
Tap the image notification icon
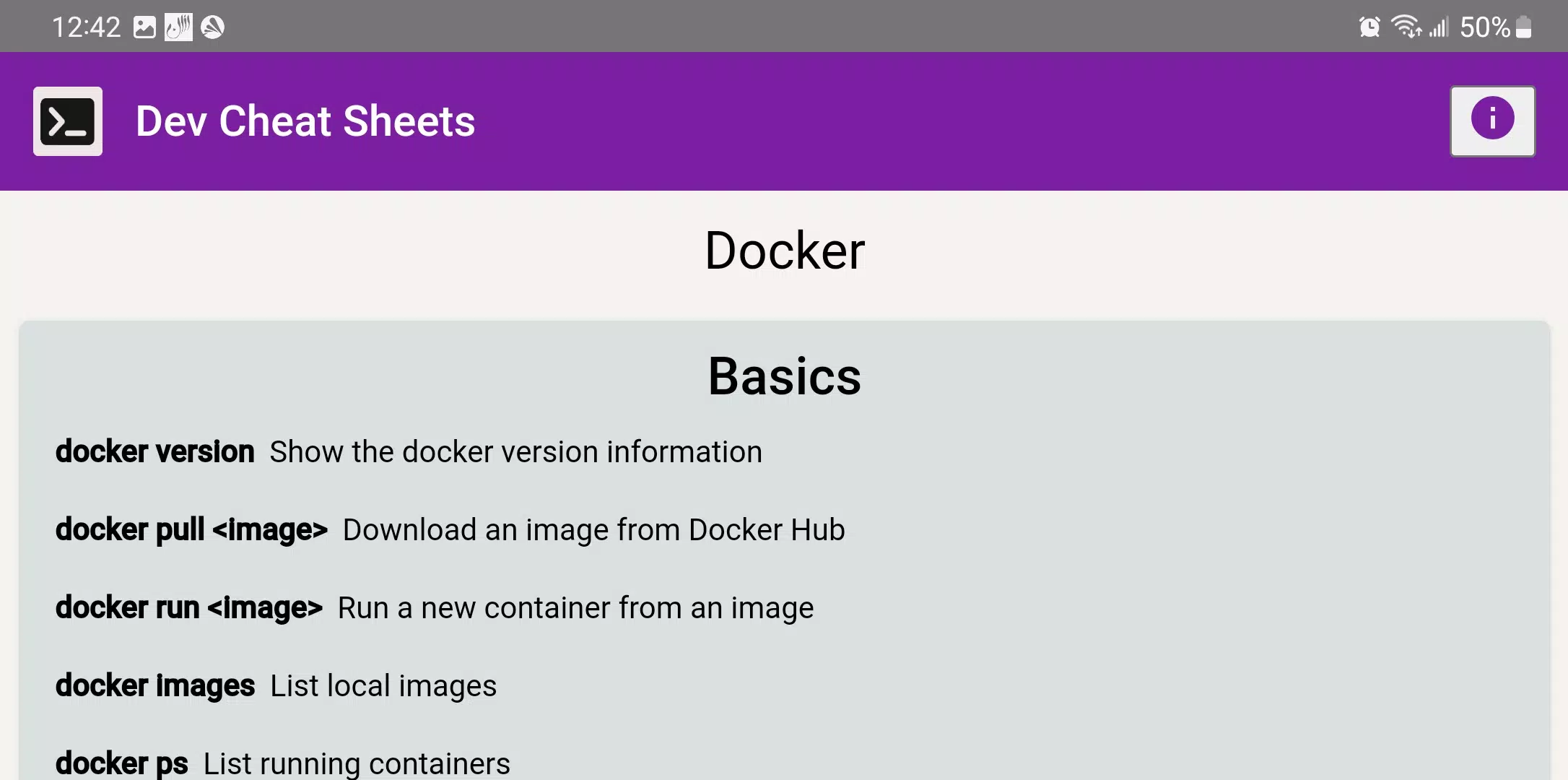pos(144,27)
